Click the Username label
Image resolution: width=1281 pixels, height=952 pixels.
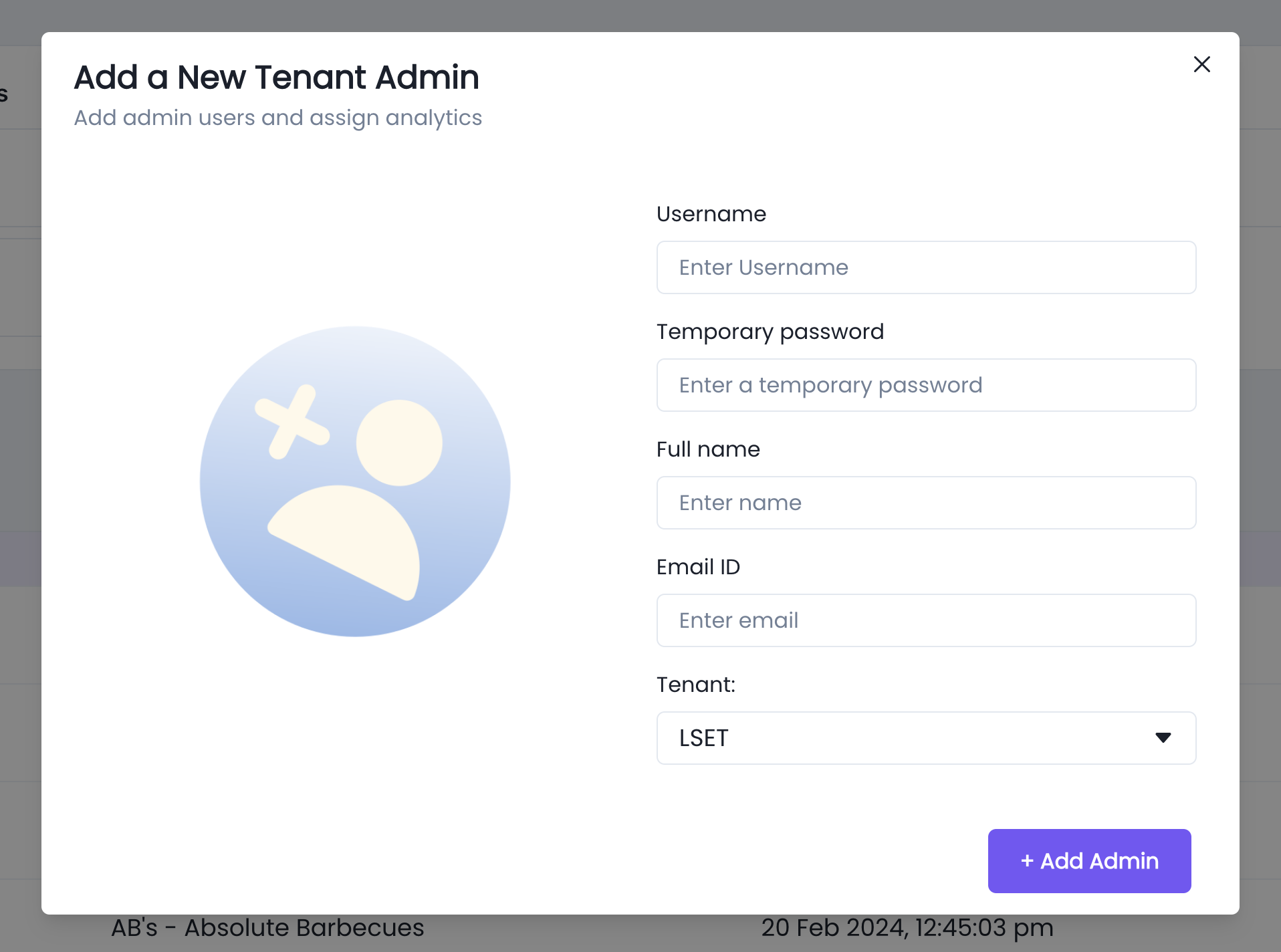pyautogui.click(x=711, y=214)
